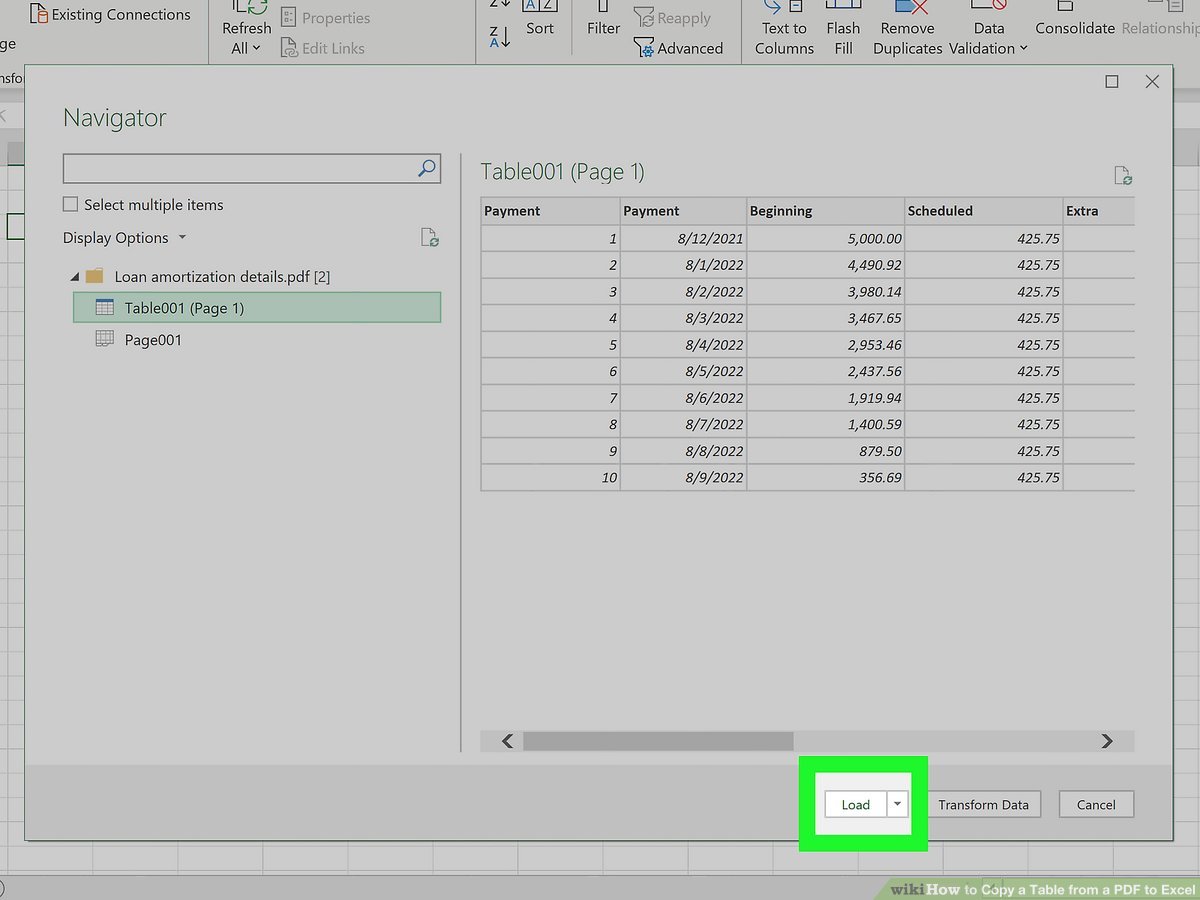Select Table001 (Page 1) in the tree
This screenshot has width=1200, height=900.
point(184,308)
